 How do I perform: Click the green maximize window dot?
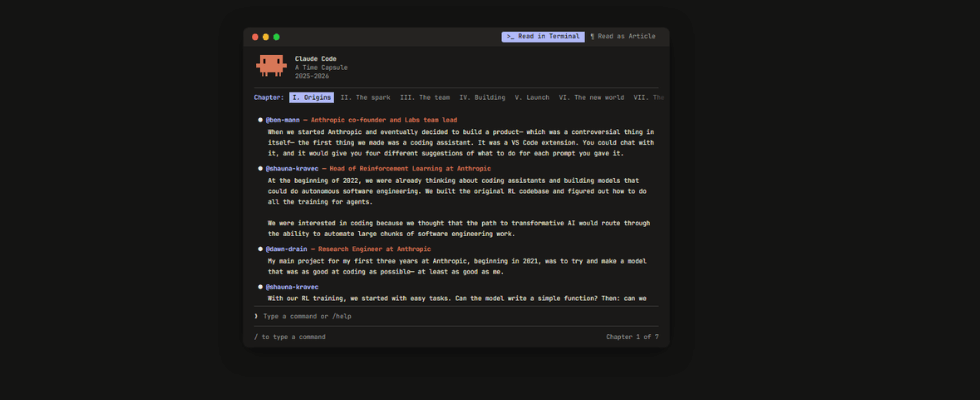(276, 37)
